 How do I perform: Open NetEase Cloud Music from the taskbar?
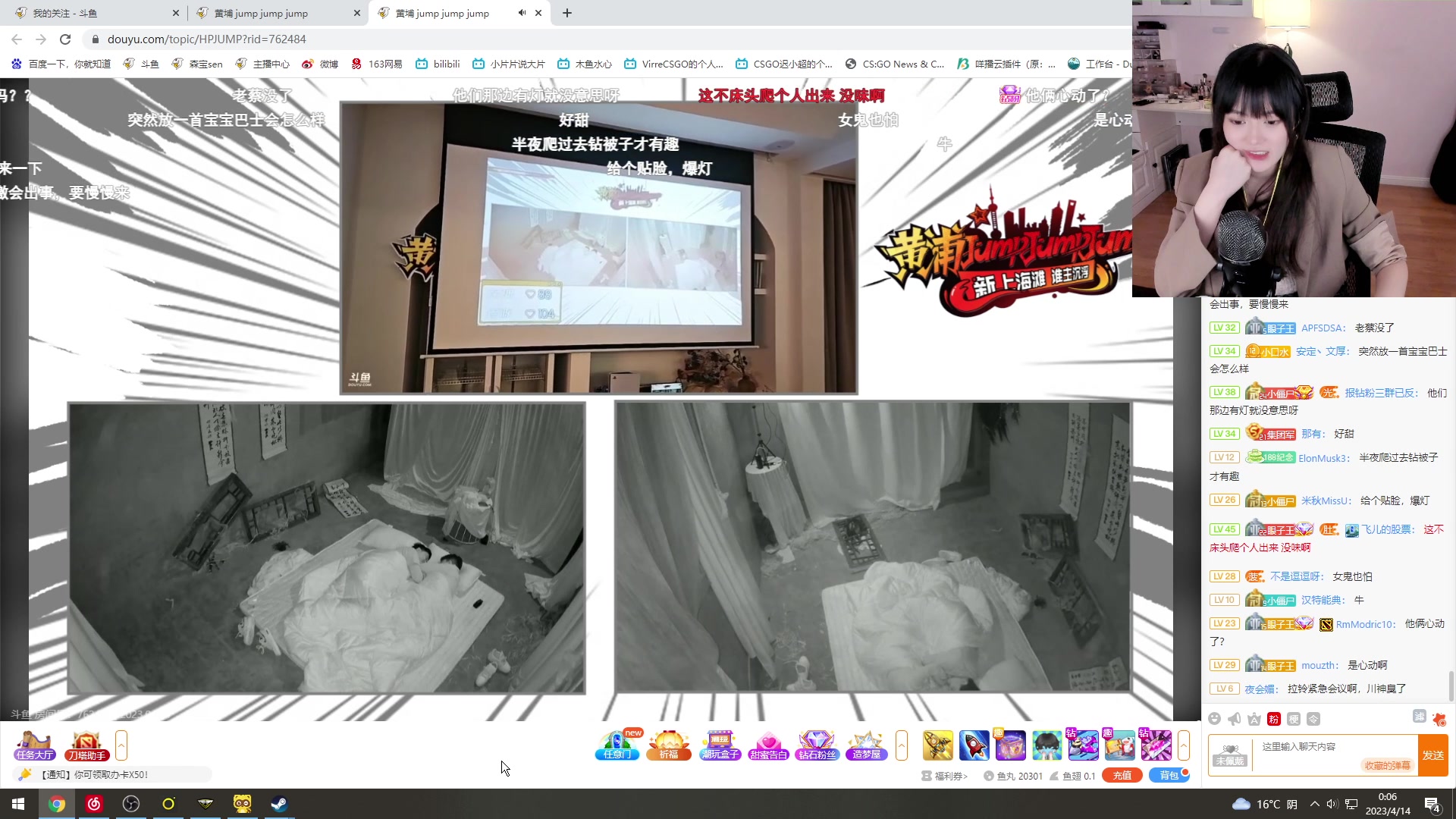tap(94, 804)
